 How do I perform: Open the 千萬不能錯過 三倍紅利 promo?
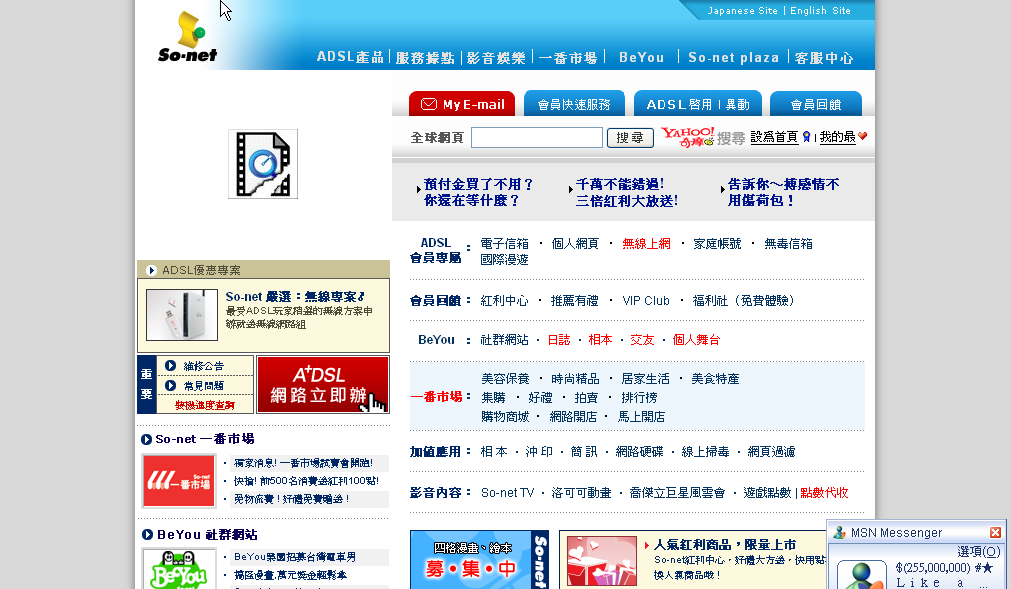(627, 192)
